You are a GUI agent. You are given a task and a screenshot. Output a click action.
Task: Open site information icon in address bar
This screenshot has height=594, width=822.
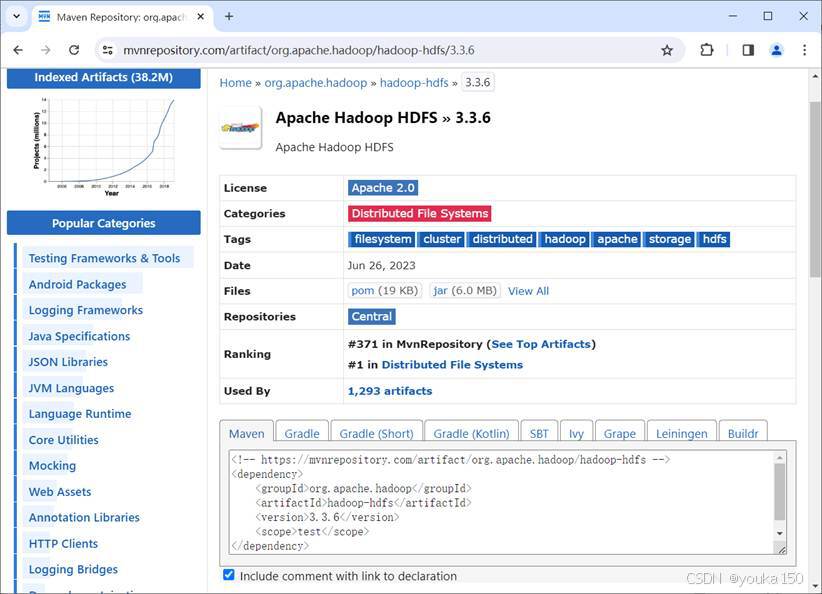(107, 50)
